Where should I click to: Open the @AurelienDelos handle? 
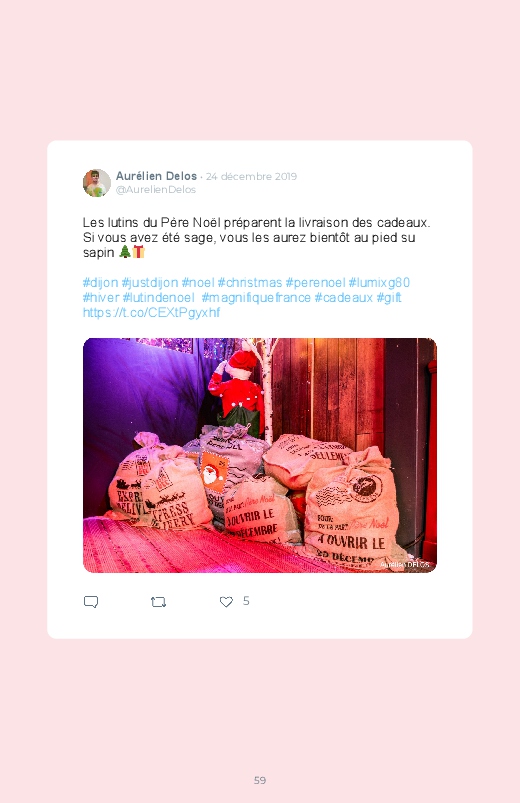point(156,189)
